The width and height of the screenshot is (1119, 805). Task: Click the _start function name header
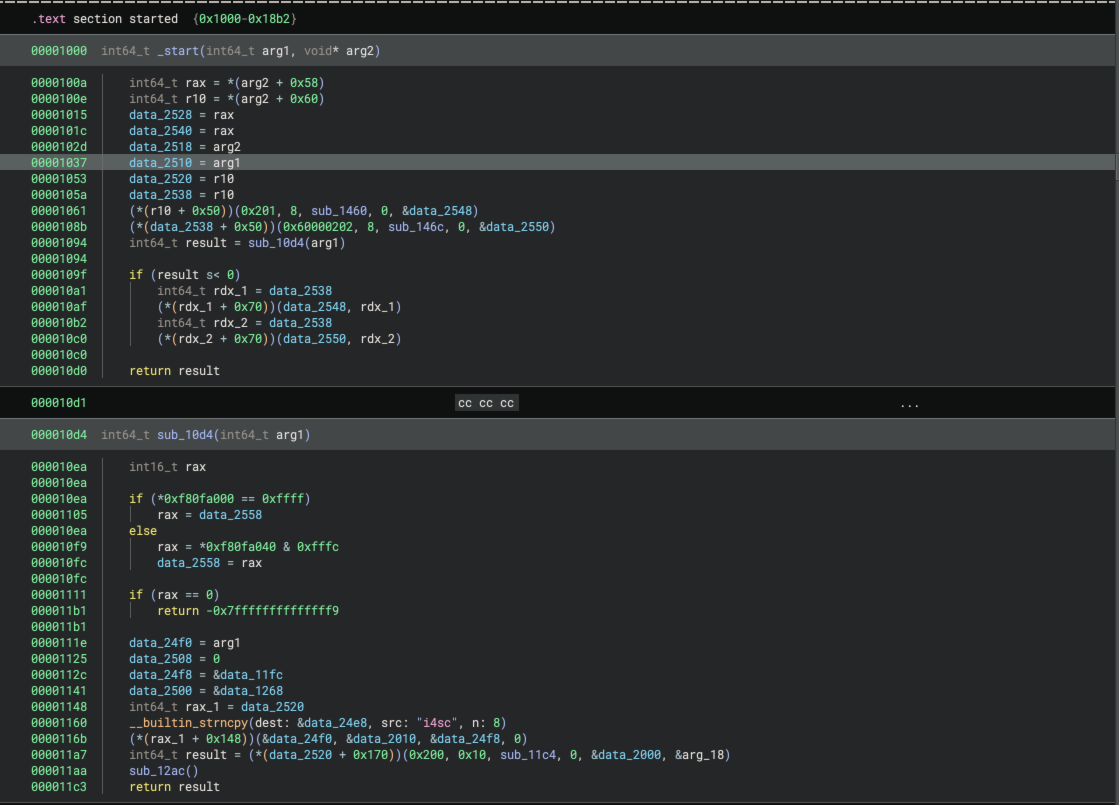(x=180, y=51)
